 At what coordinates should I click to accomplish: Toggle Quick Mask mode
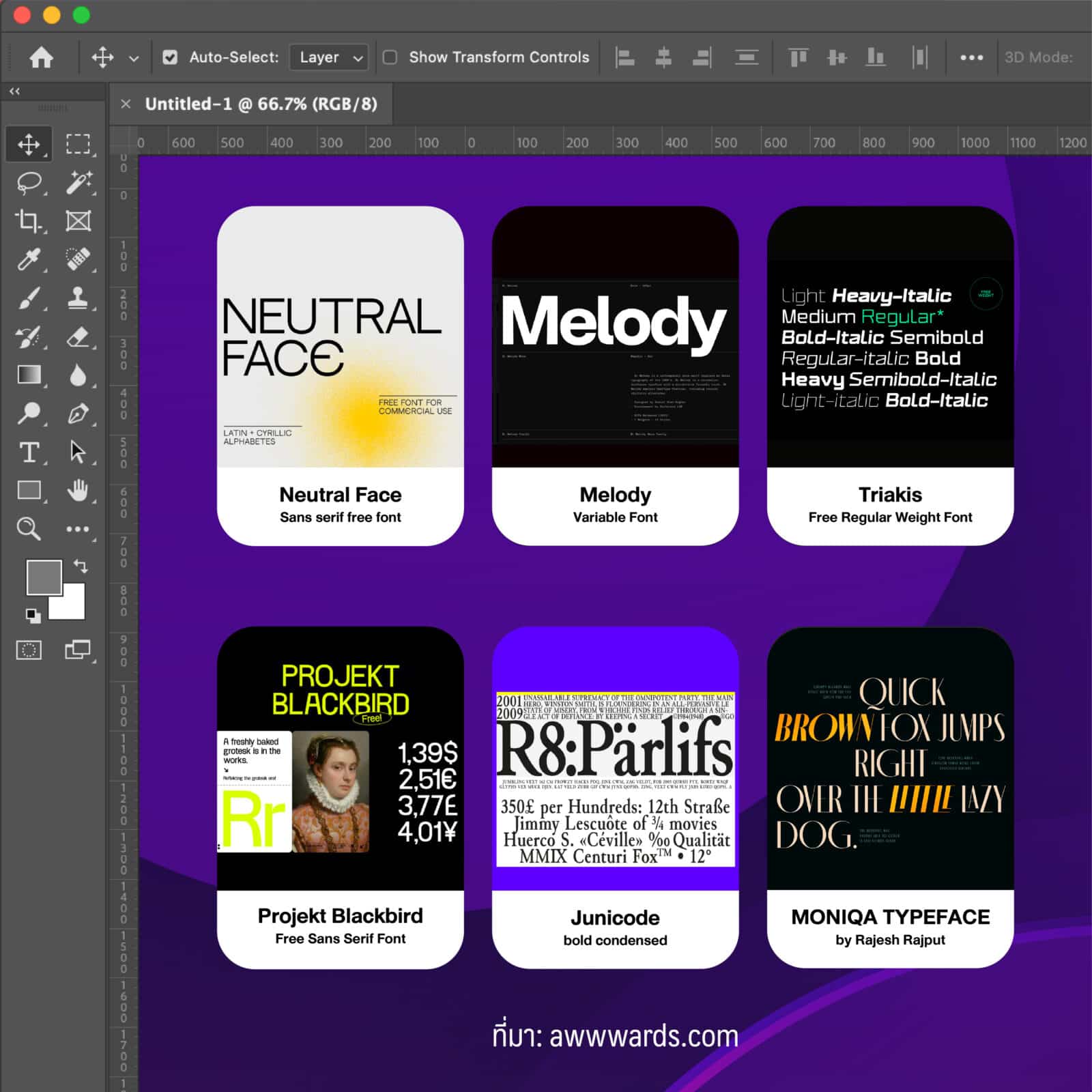pos(29,650)
